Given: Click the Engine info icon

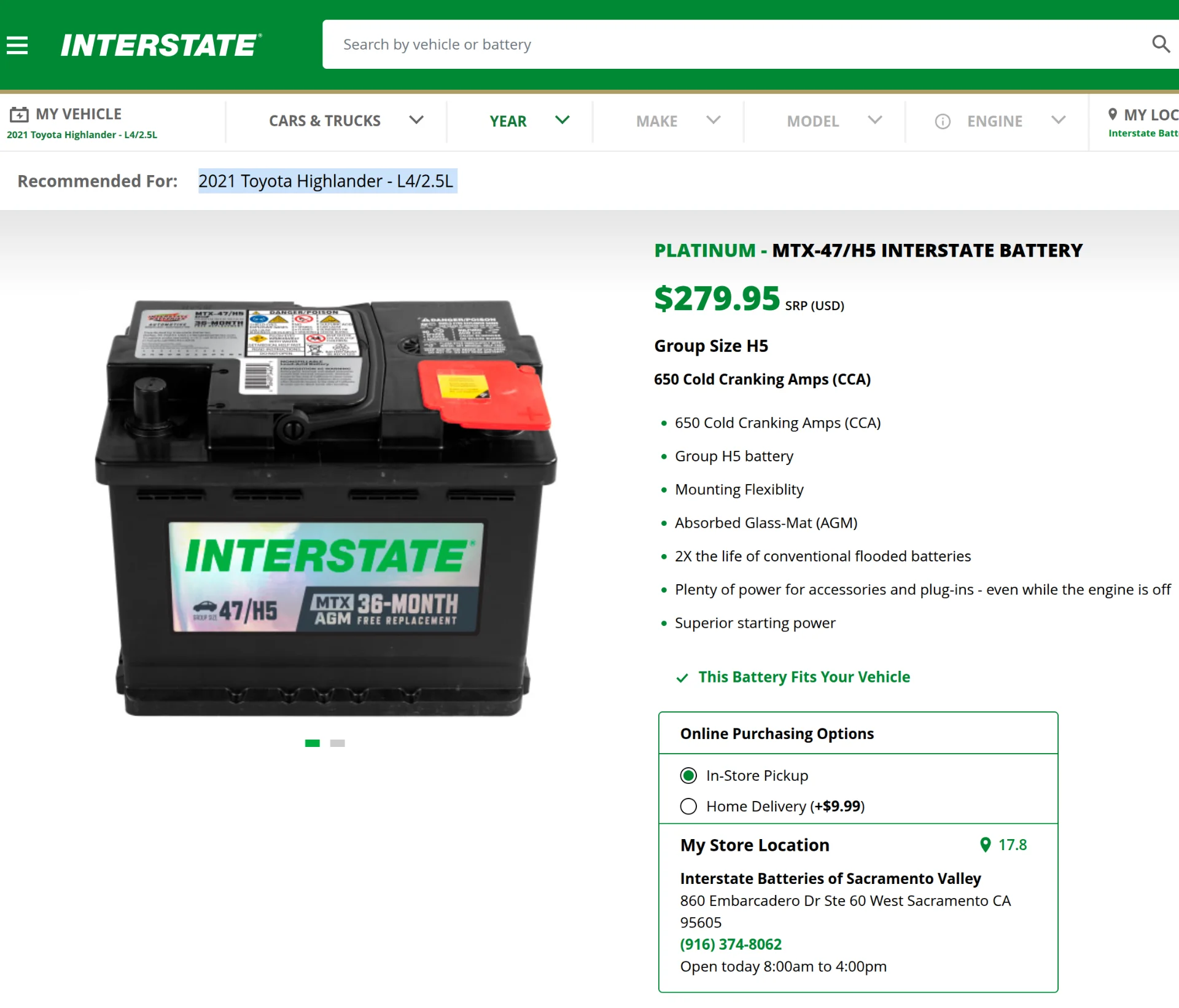Looking at the screenshot, I should pos(943,122).
